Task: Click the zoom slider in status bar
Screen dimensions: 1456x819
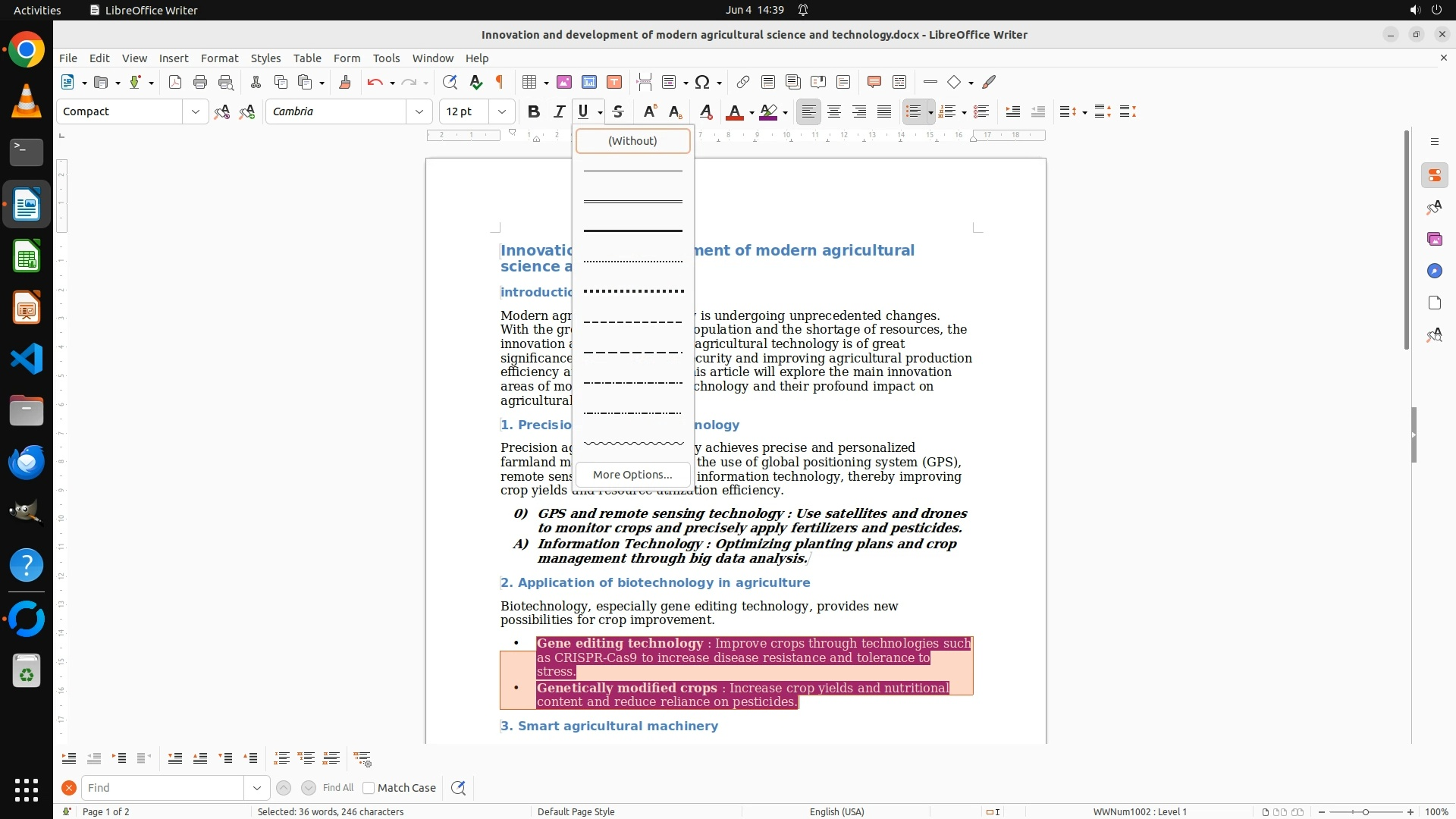Action: point(1365,811)
